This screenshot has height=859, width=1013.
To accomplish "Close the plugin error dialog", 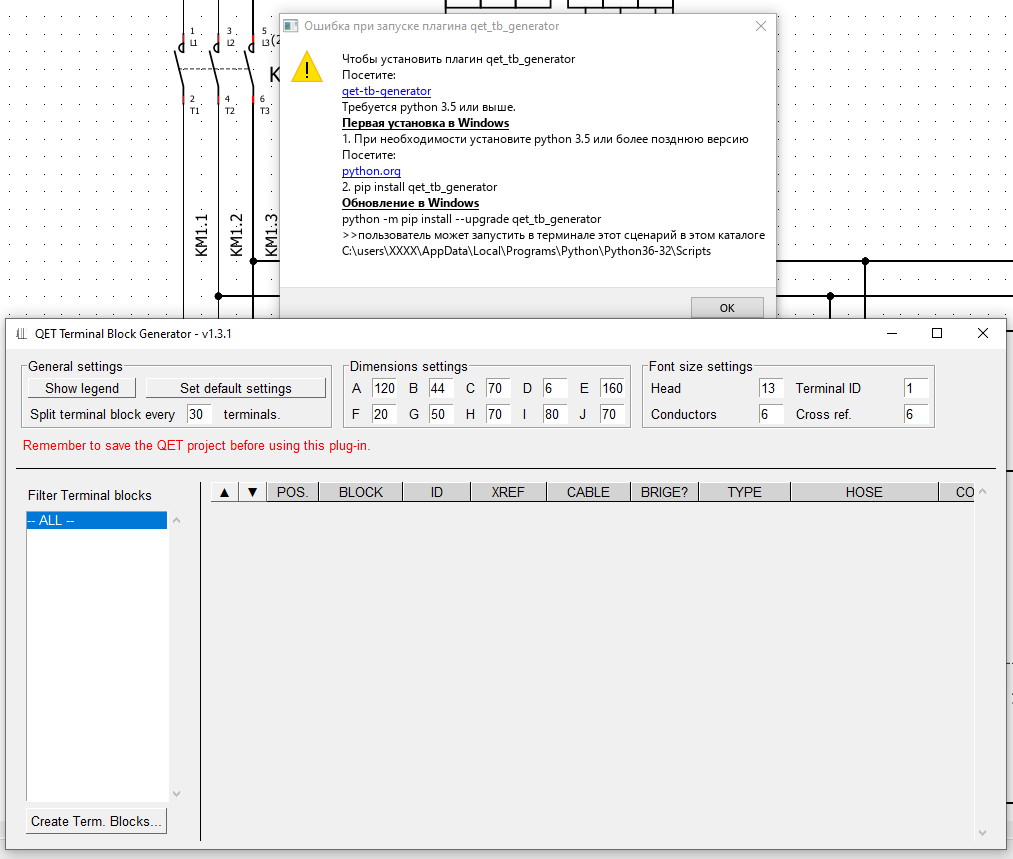I will (761, 26).
